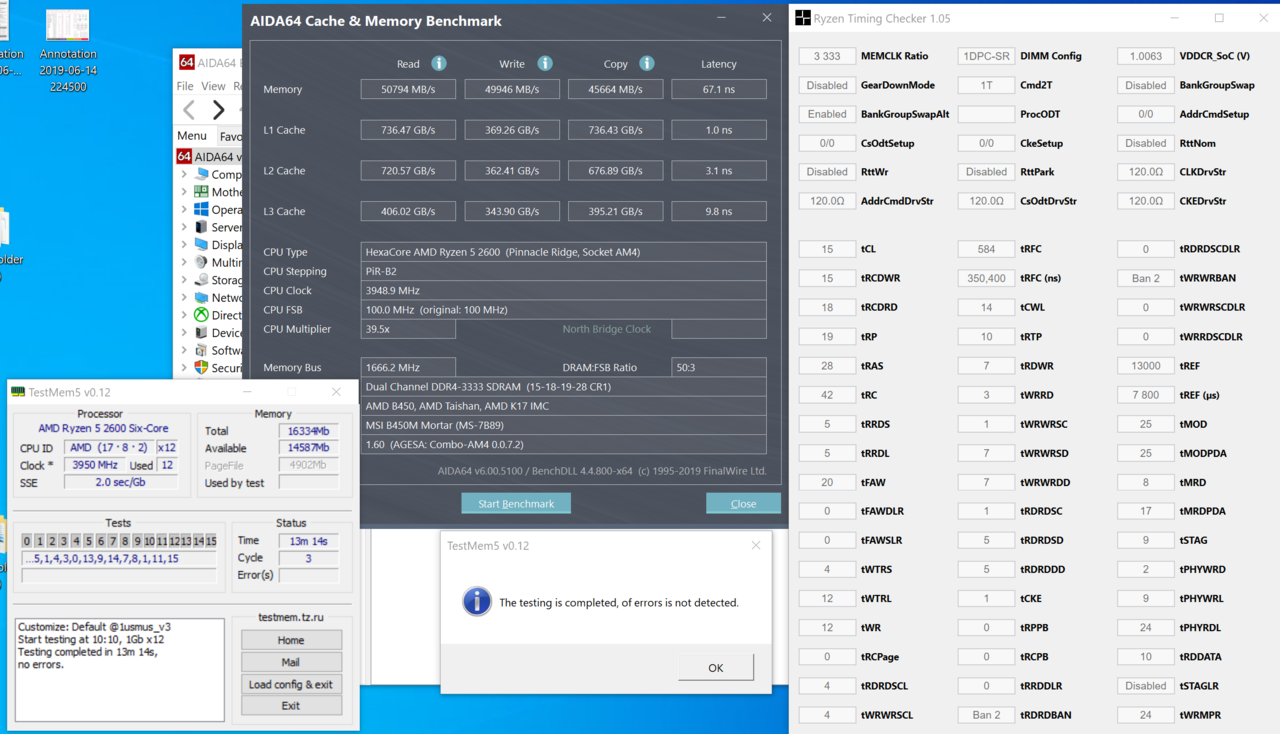This screenshot has height=734, width=1280.
Task: Expand the Motherboard tree node
Action: pos(184,192)
